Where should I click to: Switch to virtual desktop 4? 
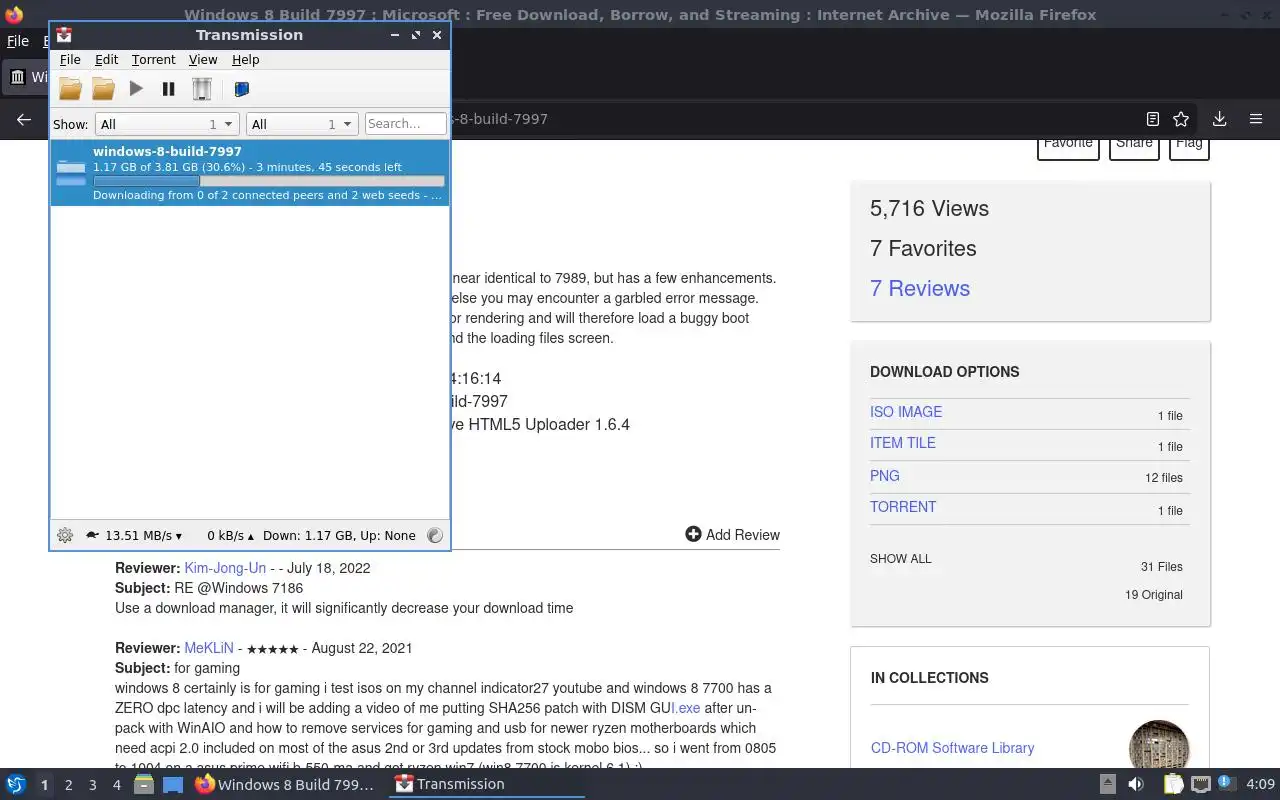pos(116,785)
